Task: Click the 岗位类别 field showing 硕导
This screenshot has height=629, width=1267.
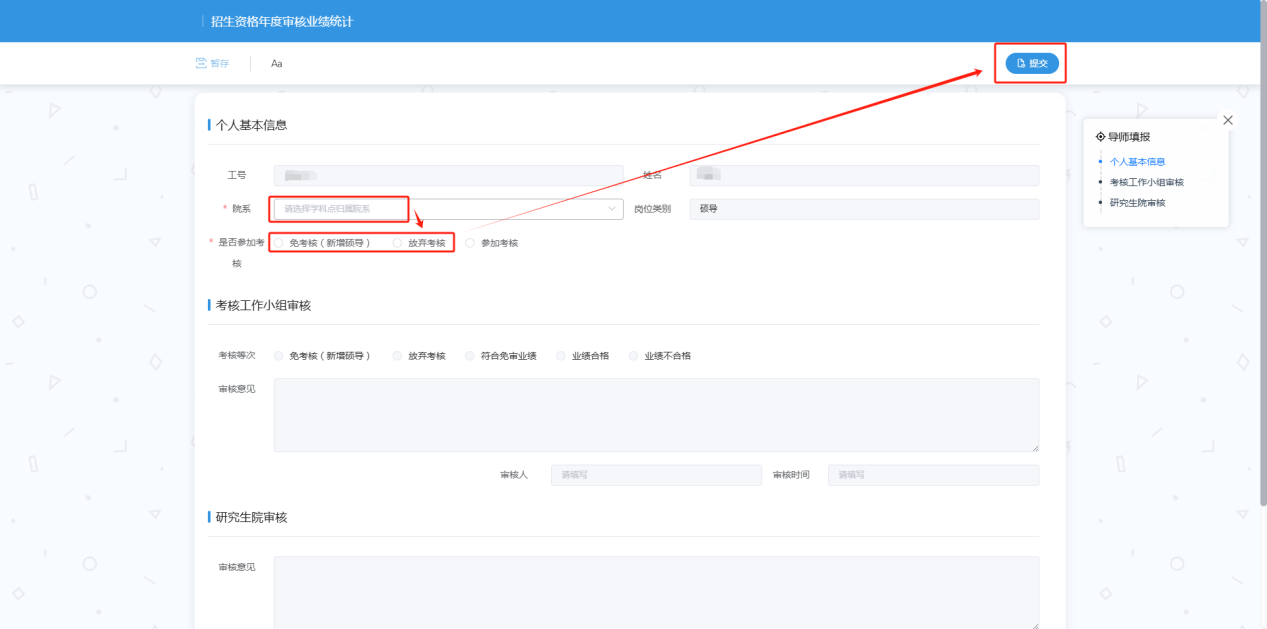Action: click(864, 209)
